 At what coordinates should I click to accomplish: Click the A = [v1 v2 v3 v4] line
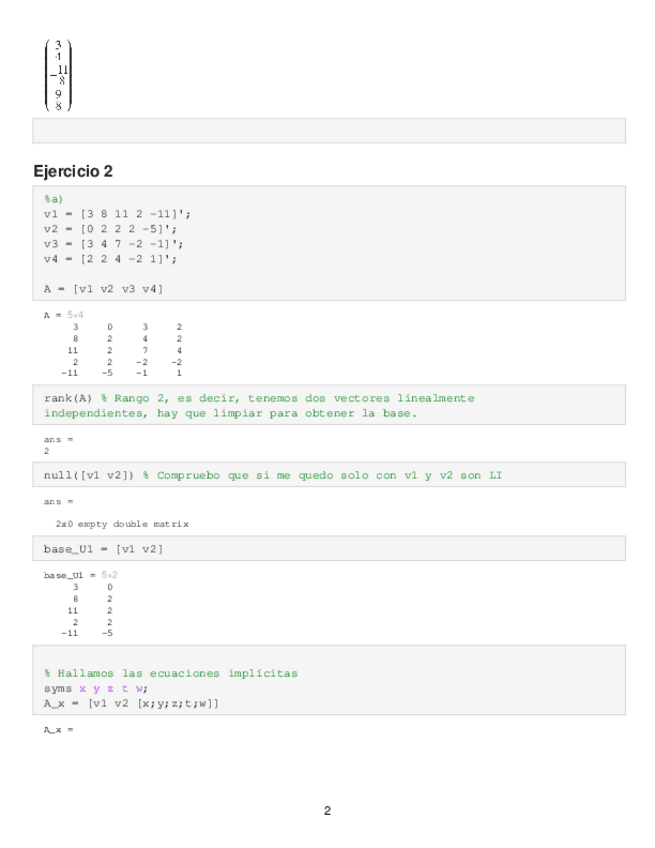click(x=103, y=289)
